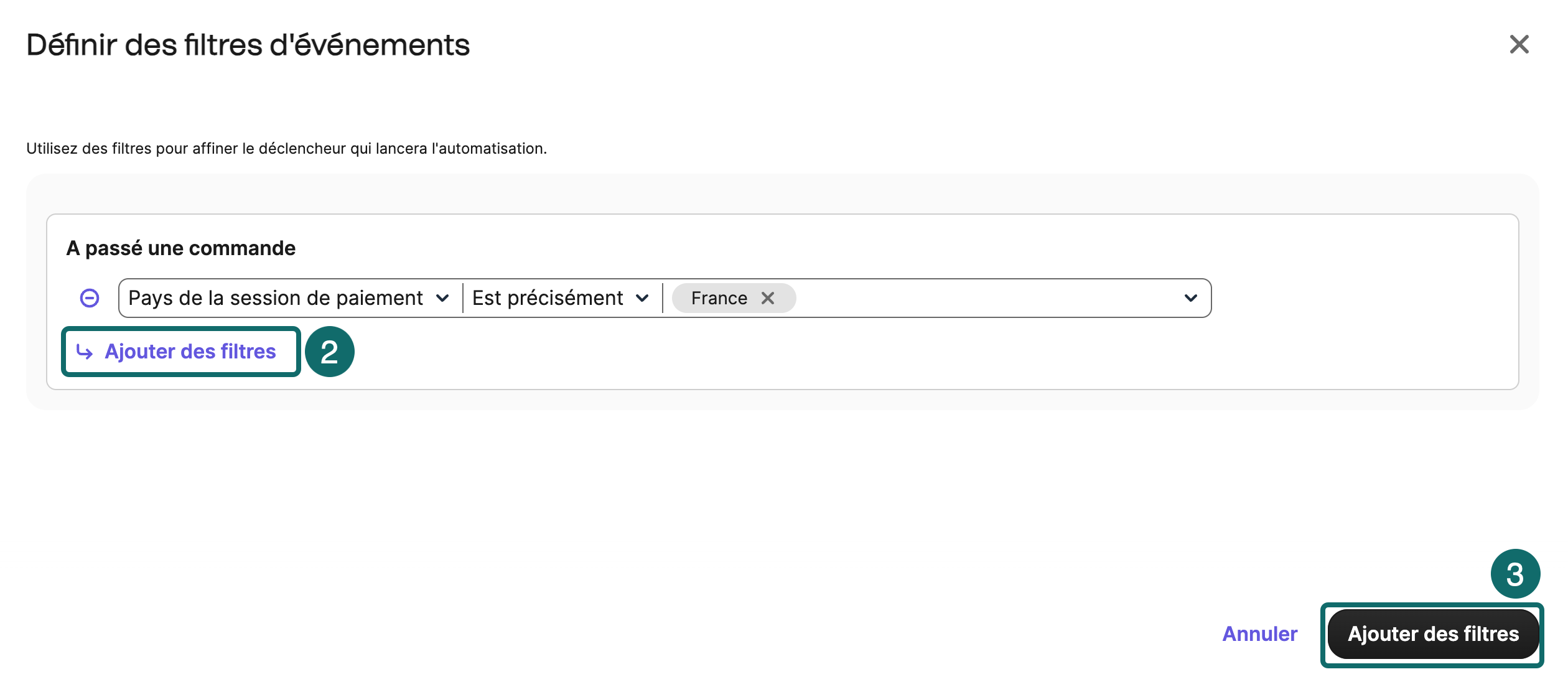Click the numbered step 3 badge
Image resolution: width=1568 pixels, height=682 pixels.
pos(1515,574)
